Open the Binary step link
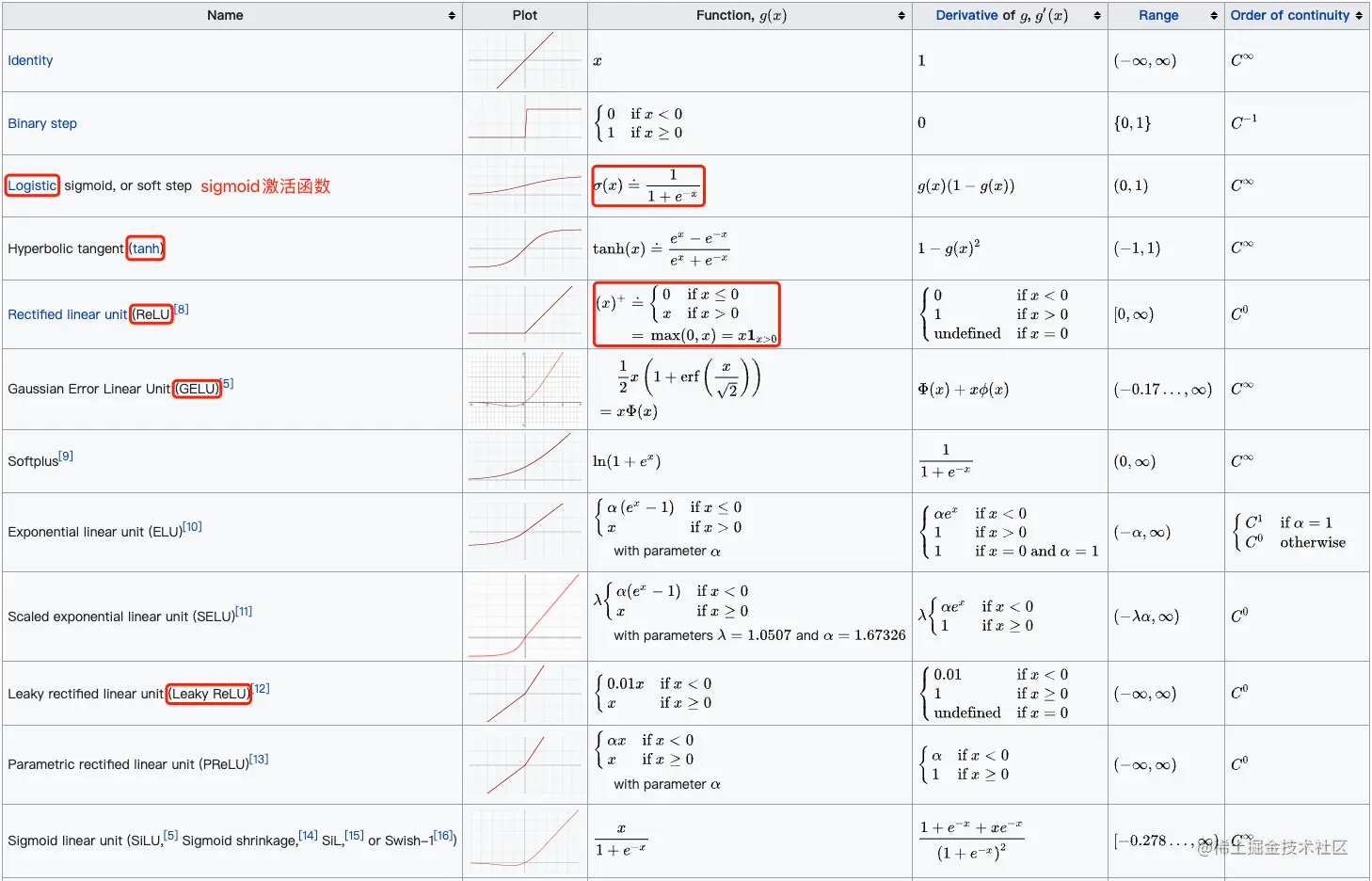 [42, 123]
